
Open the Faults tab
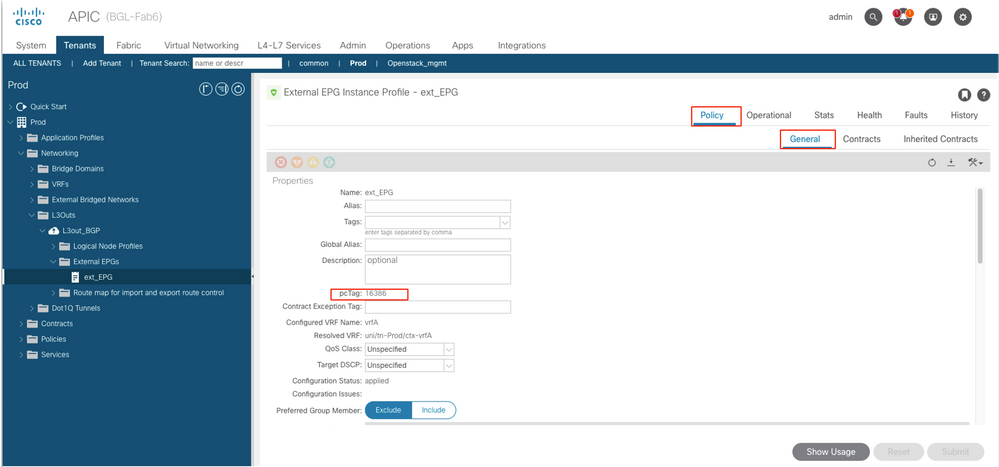(916, 115)
